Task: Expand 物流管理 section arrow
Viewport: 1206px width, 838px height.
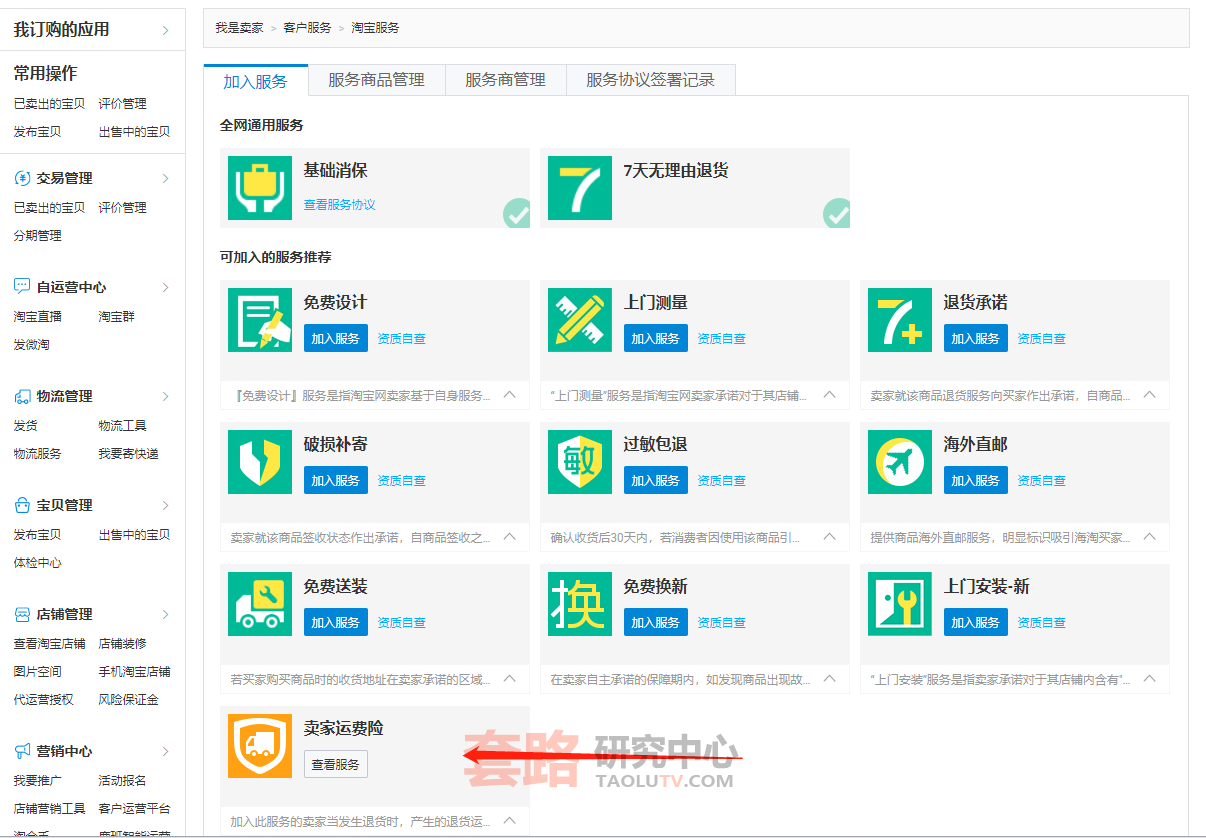Action: (165, 396)
